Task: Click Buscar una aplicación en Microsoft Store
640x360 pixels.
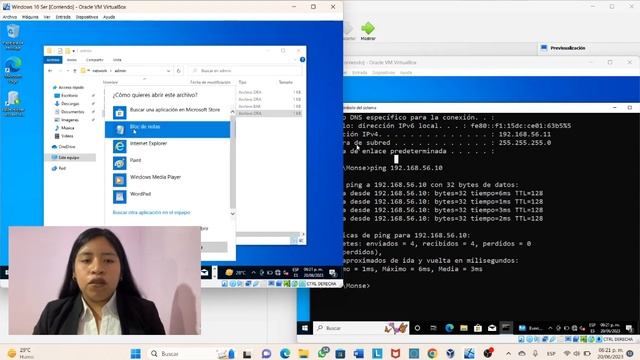Action: [x=167, y=112]
